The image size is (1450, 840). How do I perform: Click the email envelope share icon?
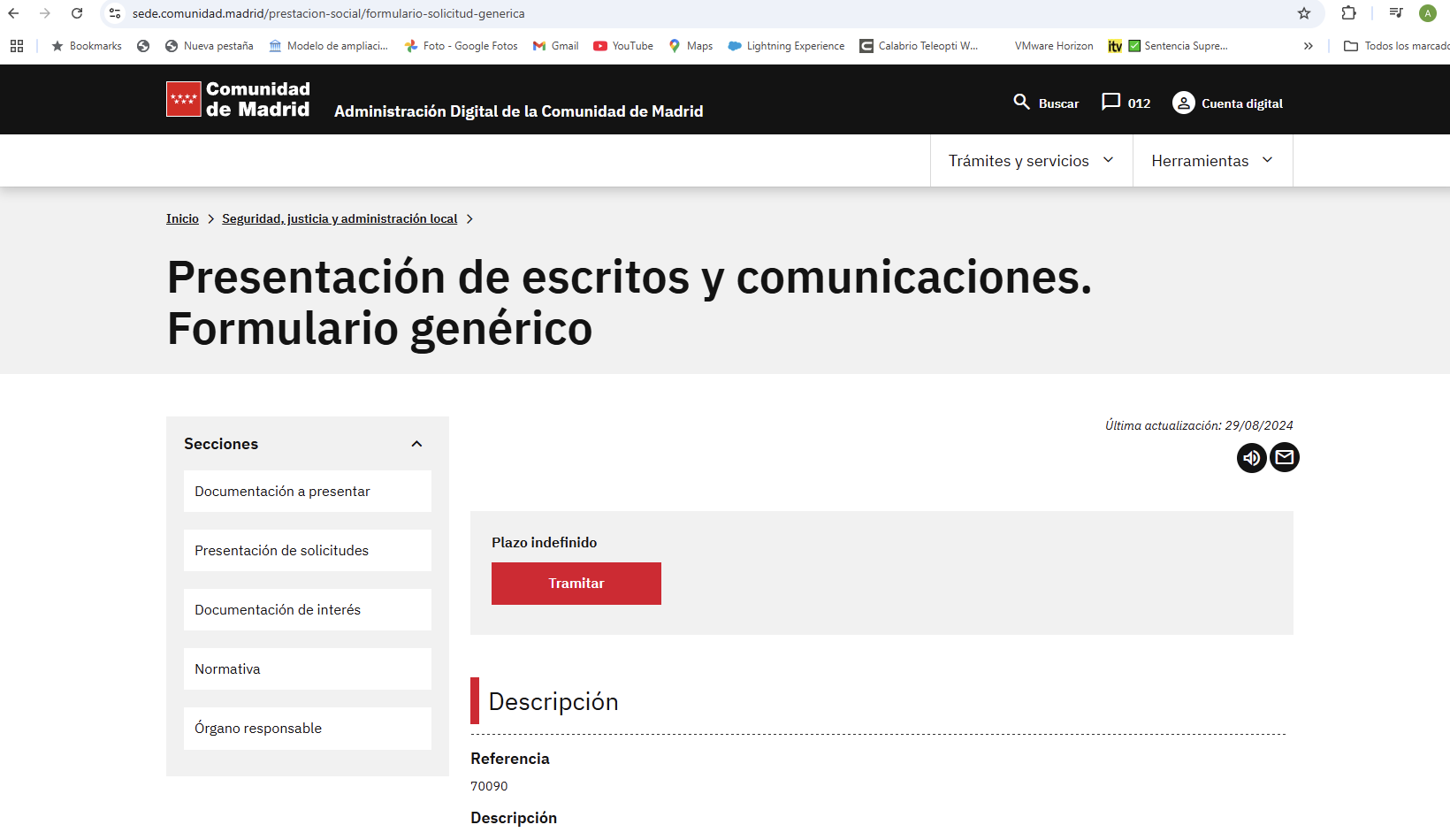(x=1285, y=458)
